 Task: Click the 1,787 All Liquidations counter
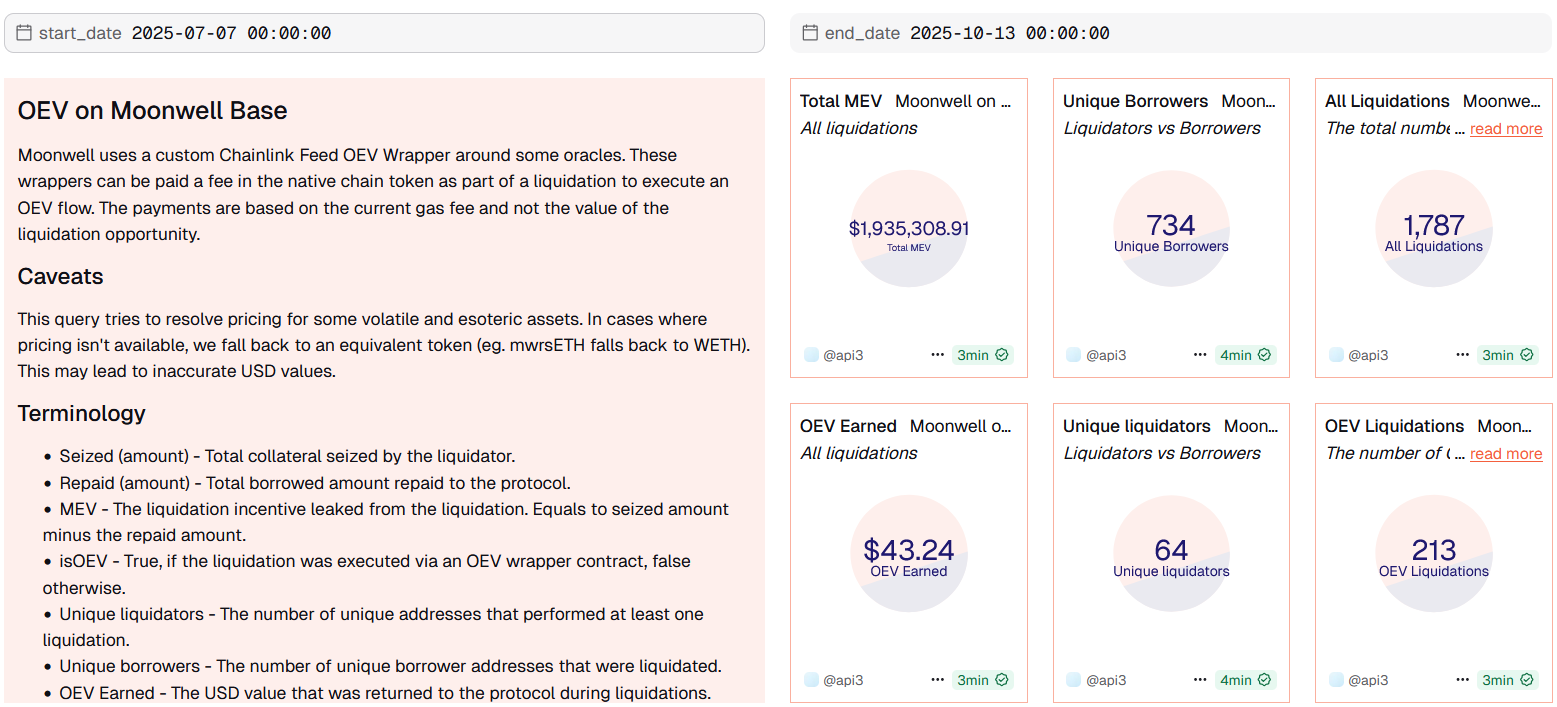coord(1433,226)
